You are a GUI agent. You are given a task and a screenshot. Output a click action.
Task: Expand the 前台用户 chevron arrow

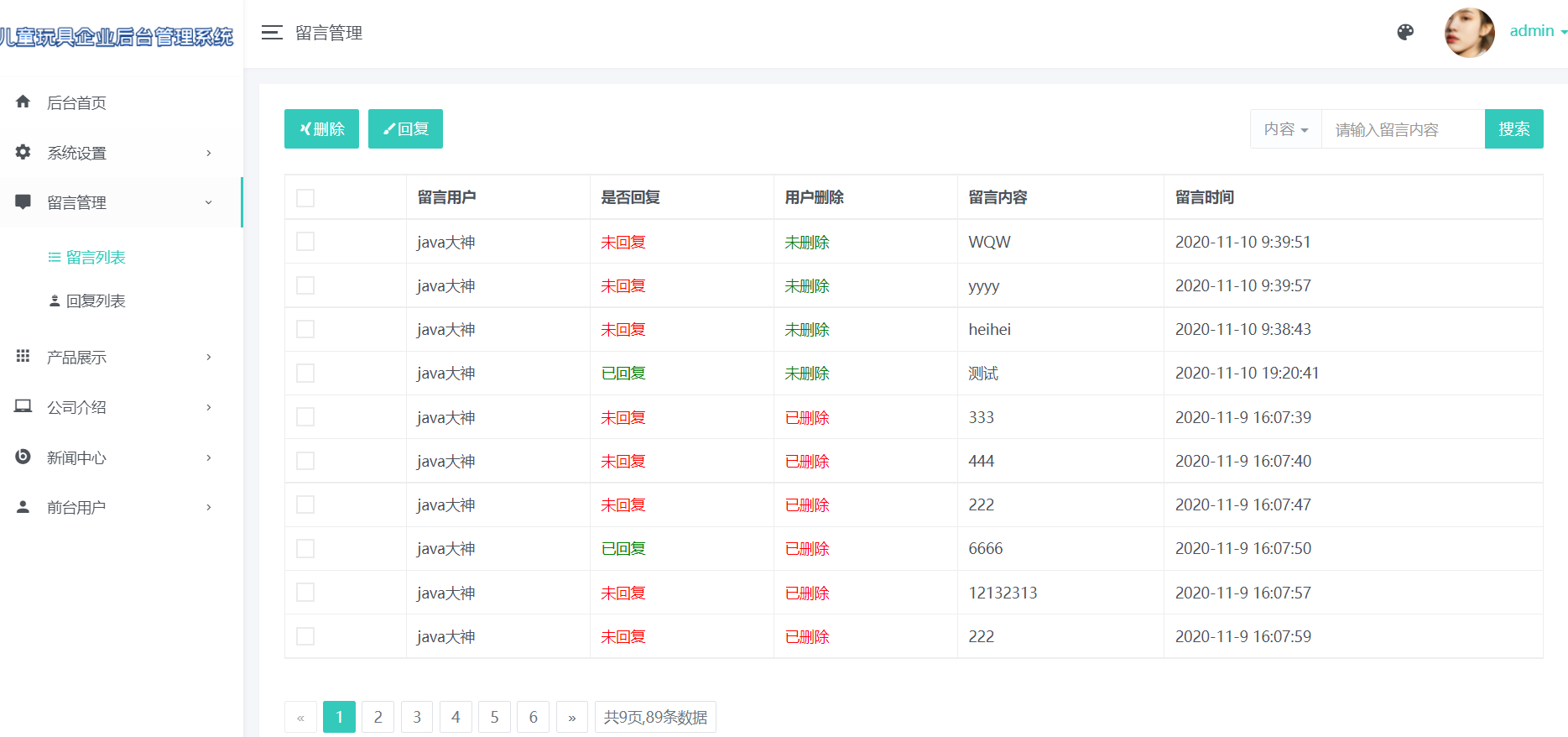click(209, 507)
